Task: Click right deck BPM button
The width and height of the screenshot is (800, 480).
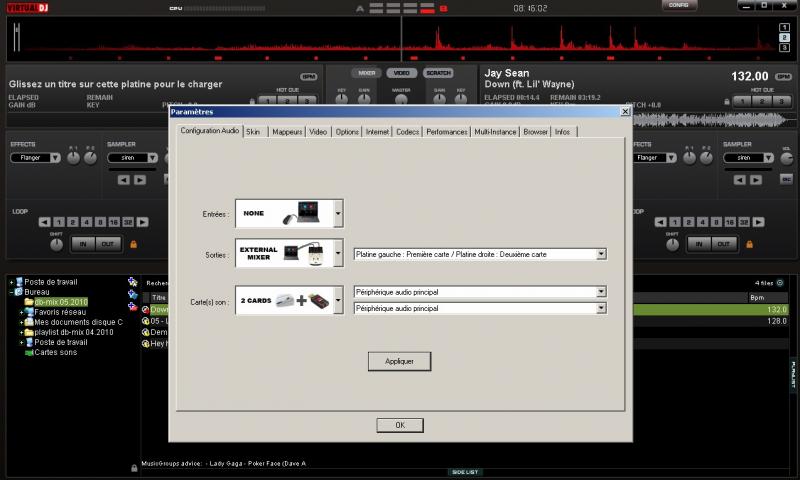Action: coord(783,77)
